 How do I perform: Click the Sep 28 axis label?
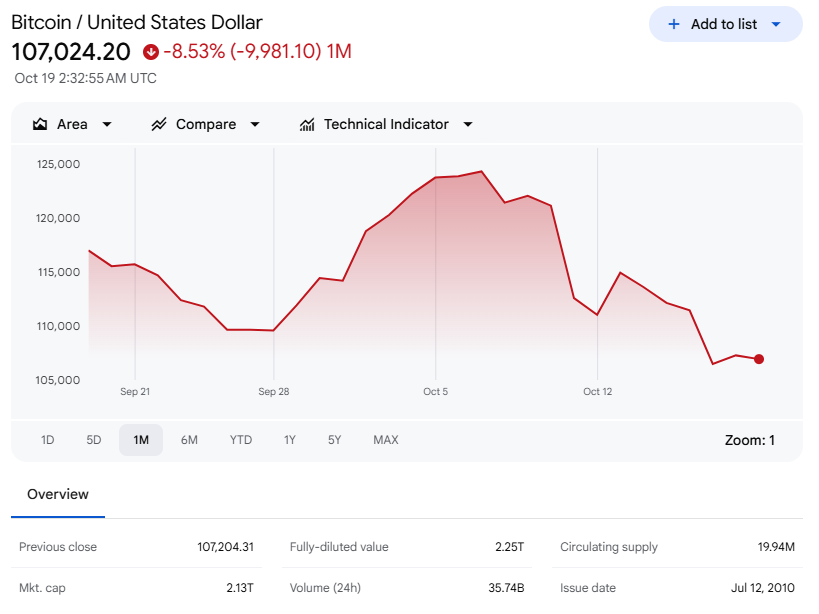pos(274,392)
